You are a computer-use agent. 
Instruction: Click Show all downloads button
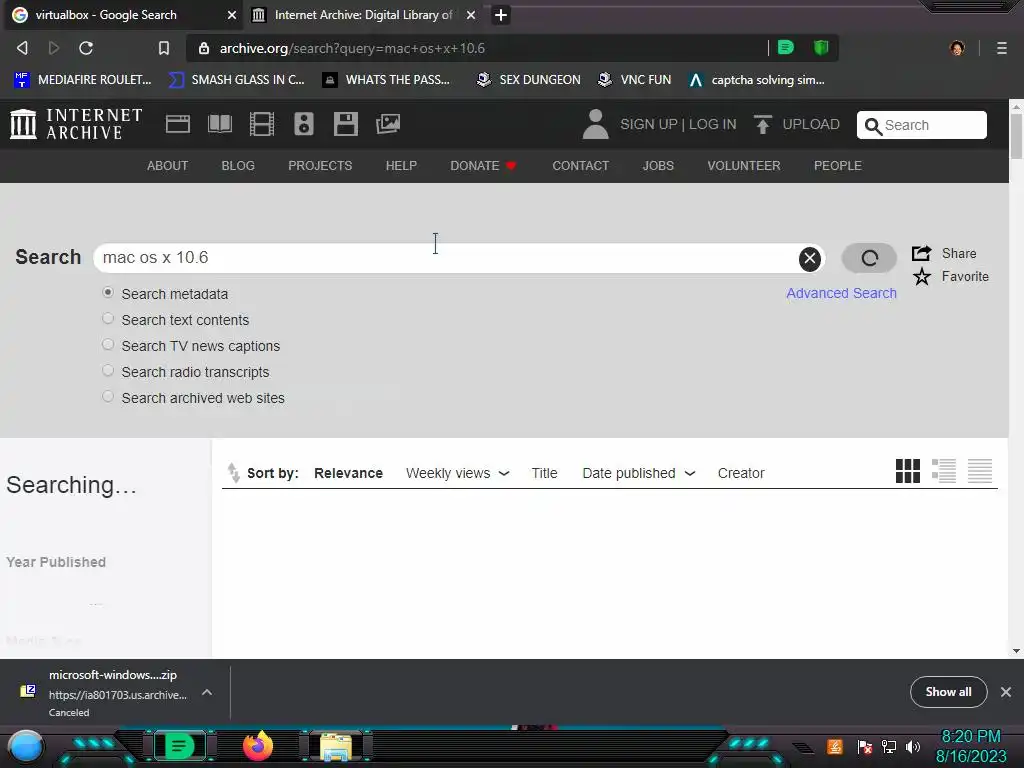point(948,692)
